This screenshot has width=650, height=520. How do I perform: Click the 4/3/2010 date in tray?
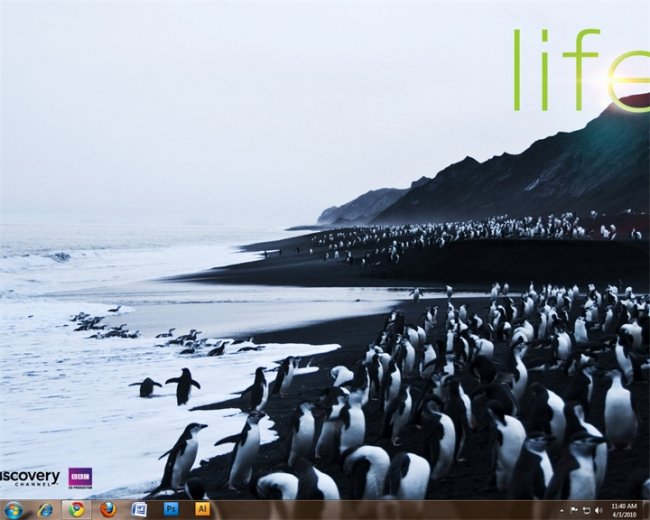623,514
